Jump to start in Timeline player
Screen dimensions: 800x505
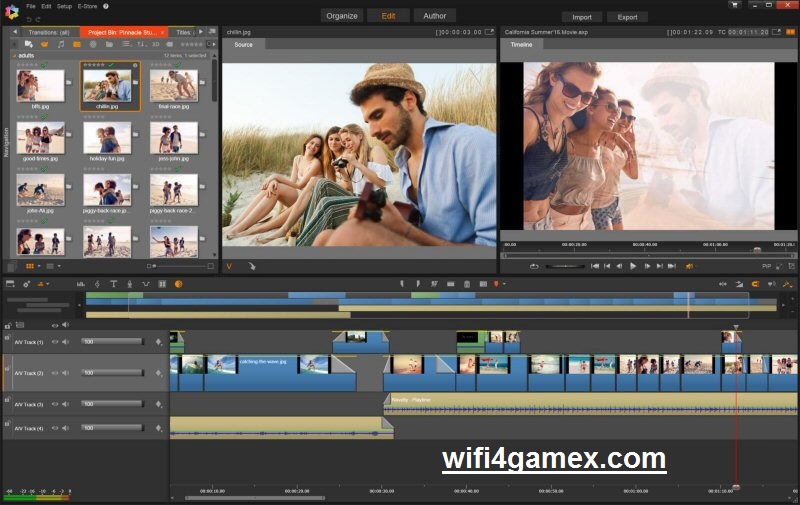tap(594, 266)
